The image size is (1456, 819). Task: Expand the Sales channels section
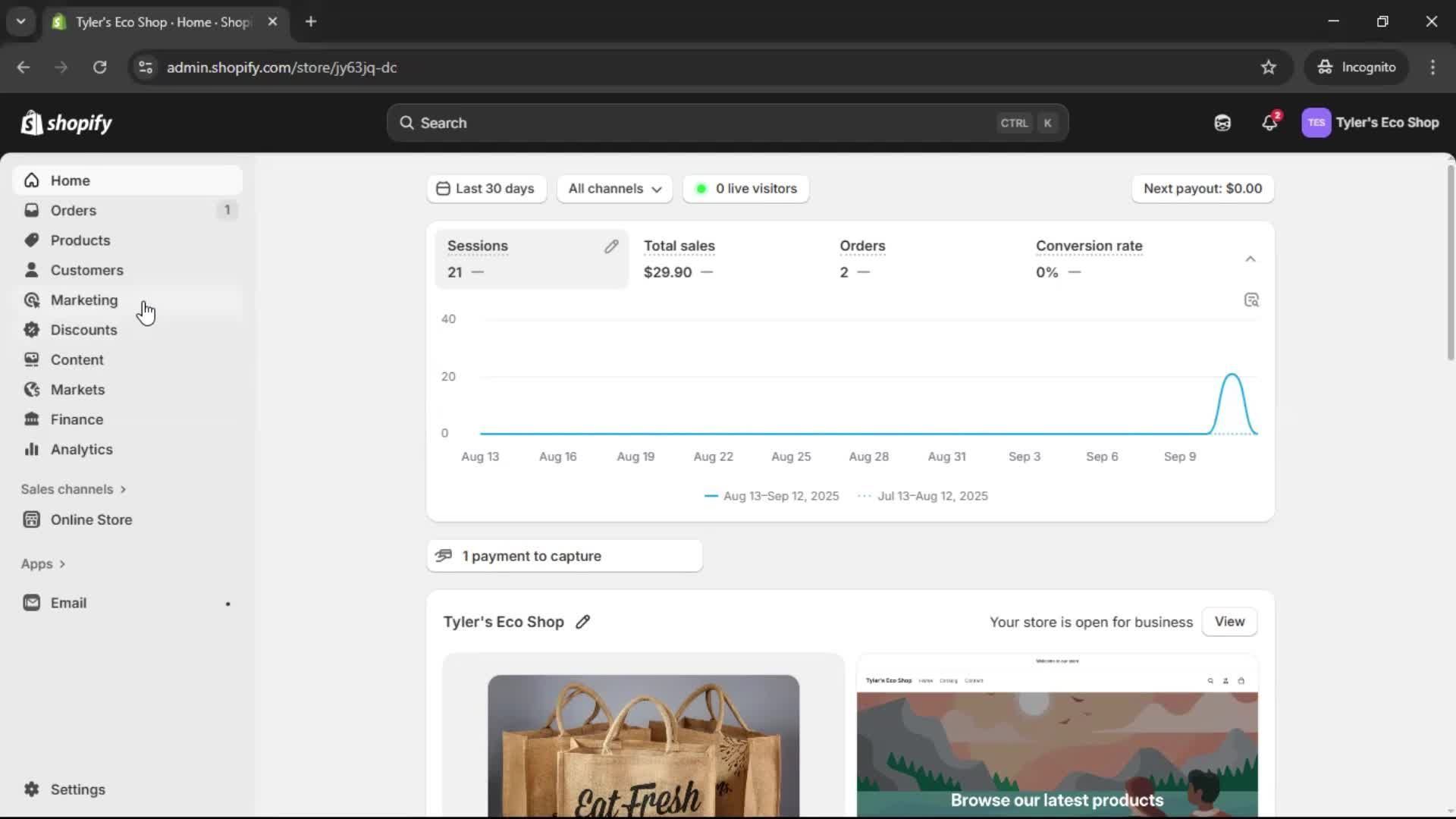point(74,489)
